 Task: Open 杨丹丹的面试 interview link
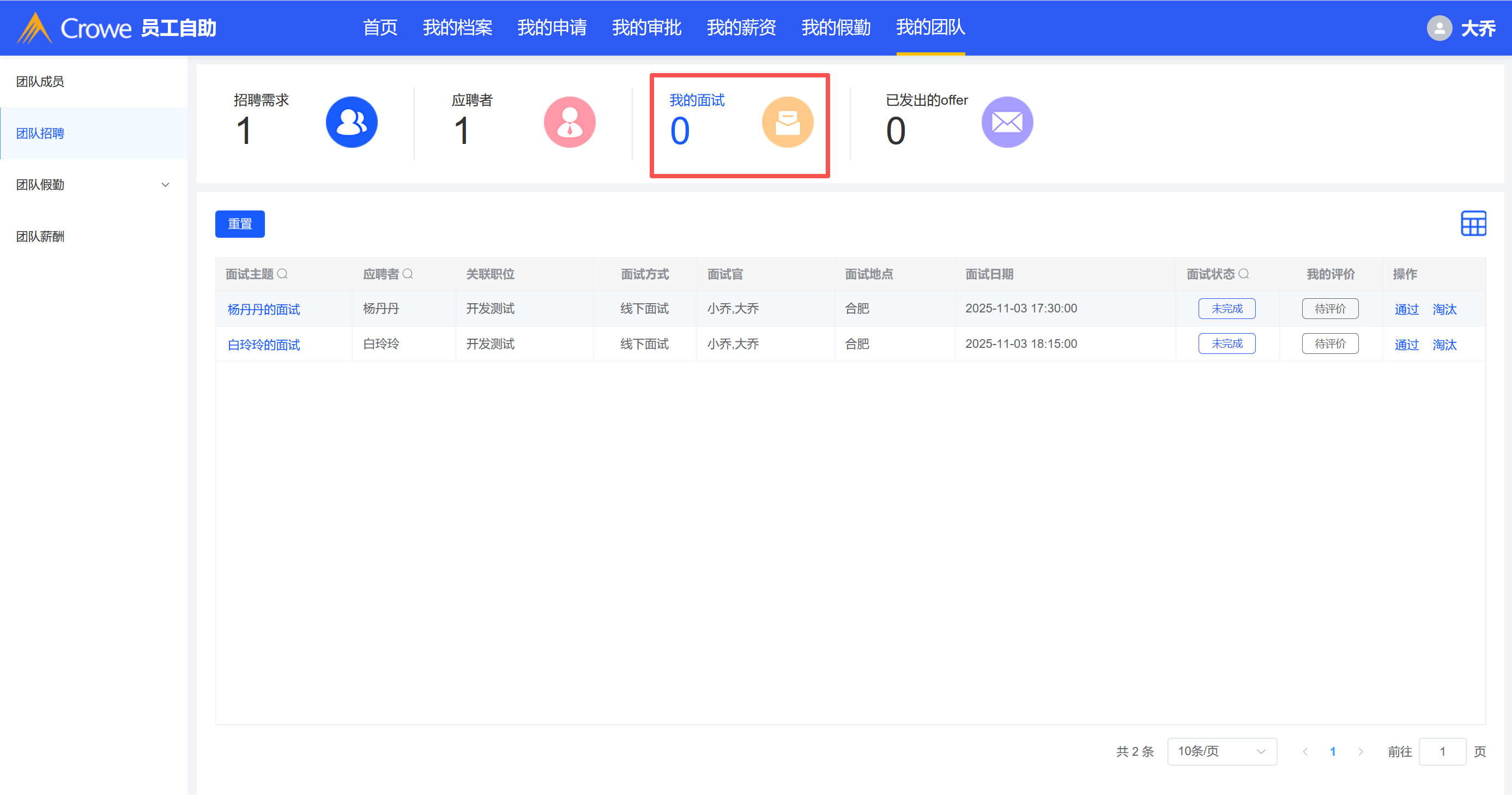point(264,309)
